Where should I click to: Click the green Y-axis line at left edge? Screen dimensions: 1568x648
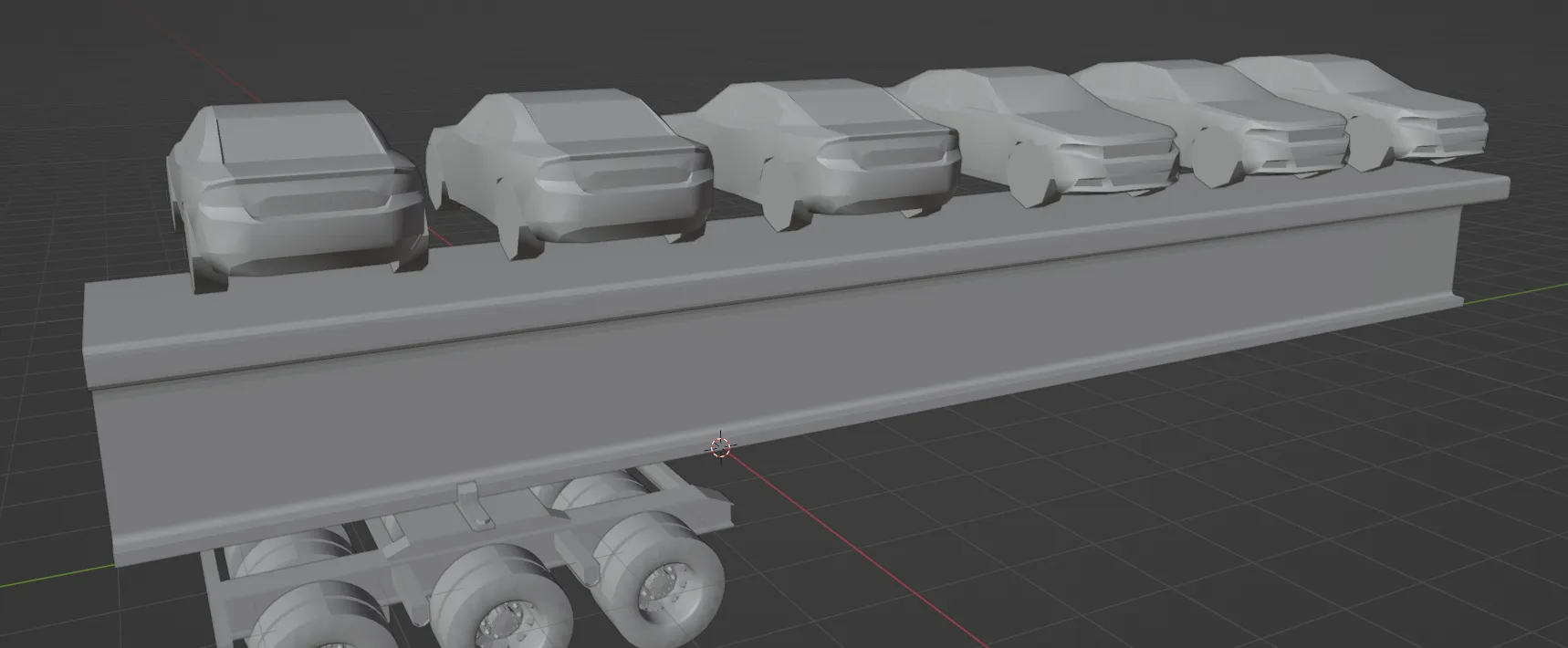tap(46, 575)
